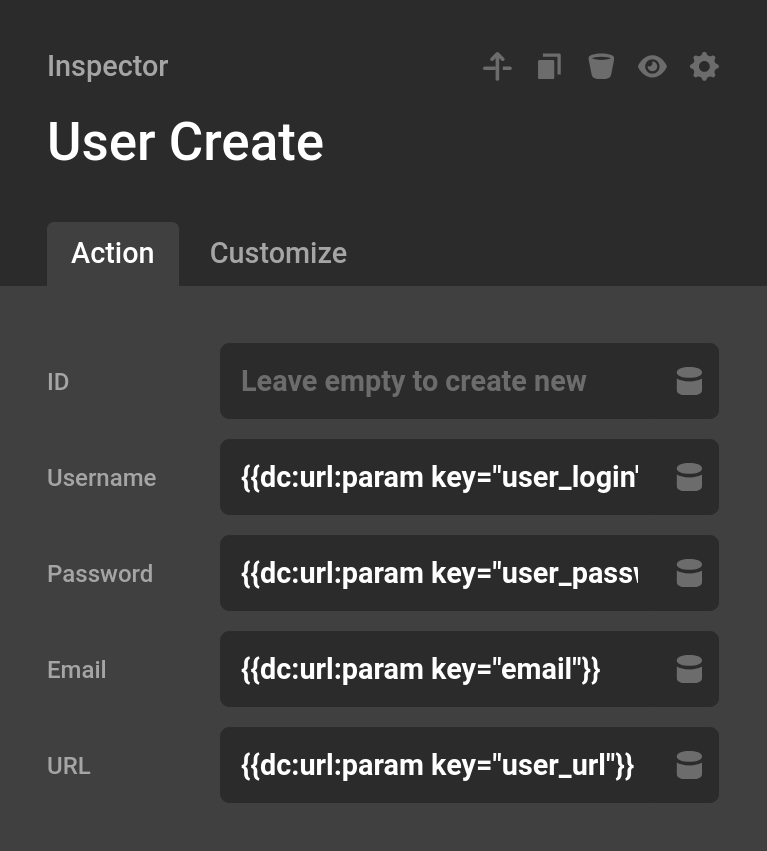Image resolution: width=767 pixels, height=851 pixels.
Task: Open the URL field's dynamic data picker
Action: [x=690, y=765]
